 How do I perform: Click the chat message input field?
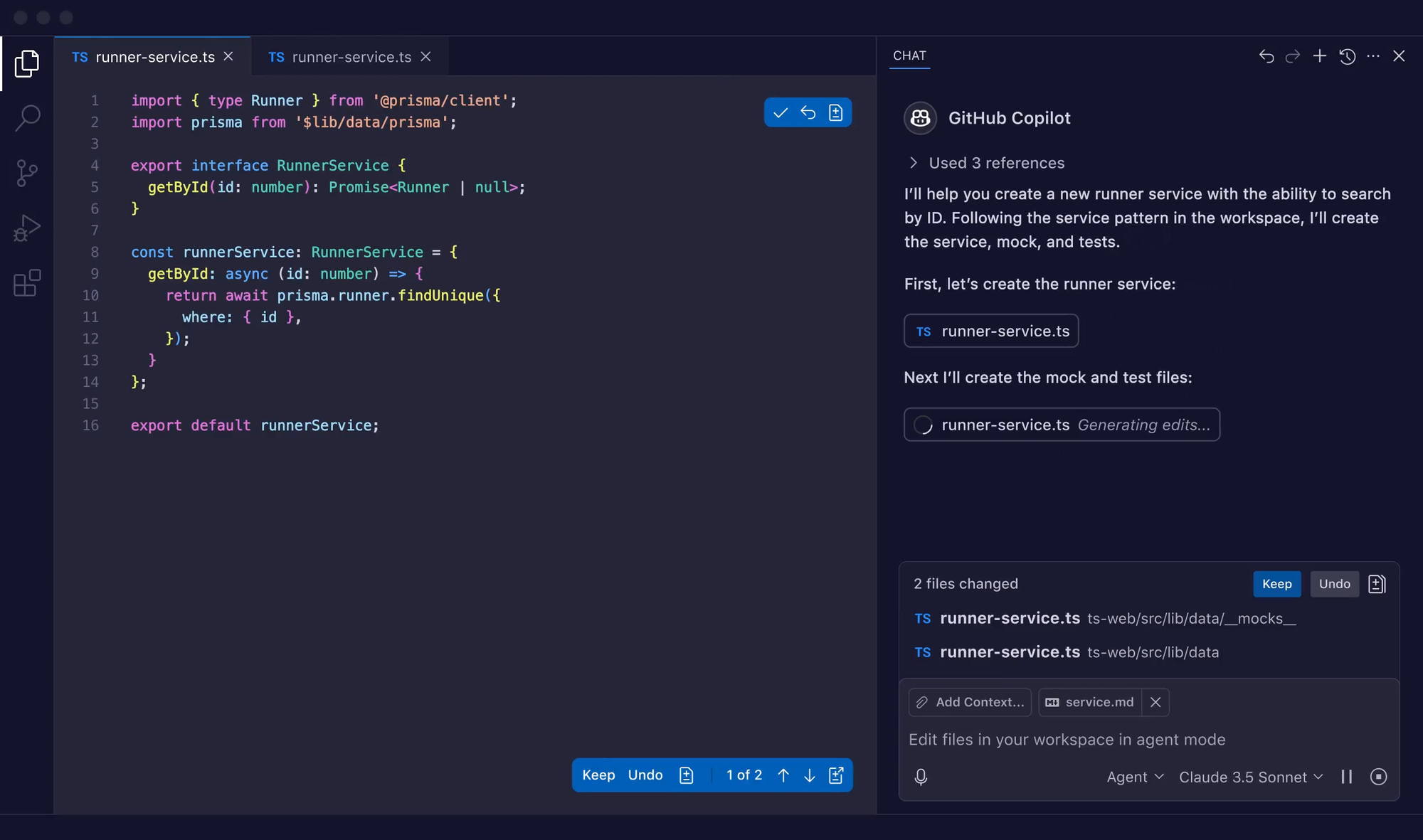1067,740
